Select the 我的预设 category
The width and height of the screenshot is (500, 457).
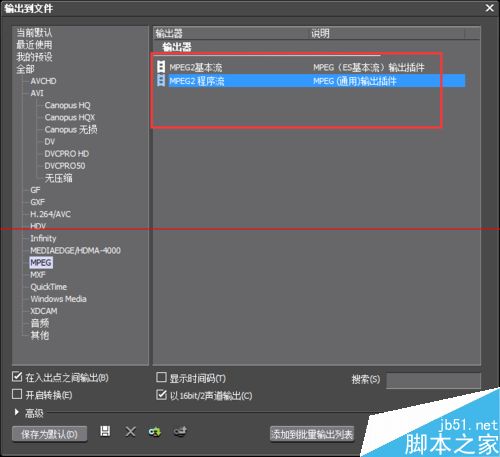pos(34,57)
